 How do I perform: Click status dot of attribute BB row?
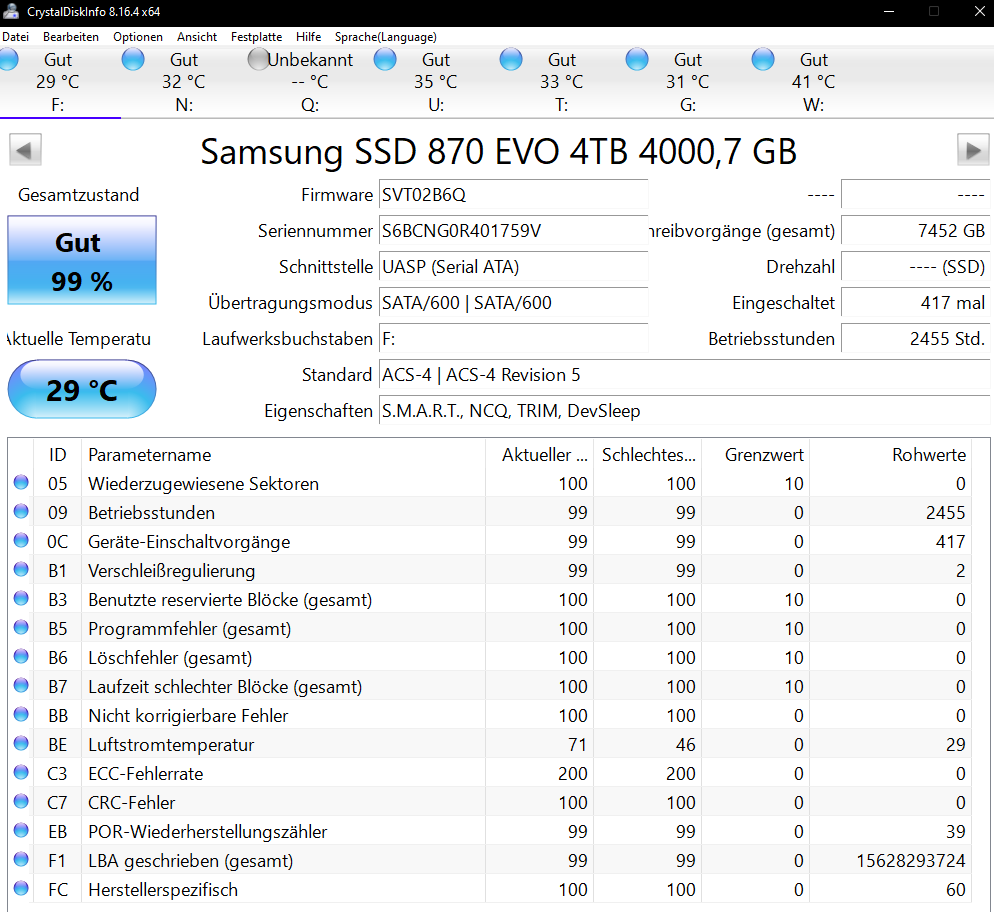point(22,714)
